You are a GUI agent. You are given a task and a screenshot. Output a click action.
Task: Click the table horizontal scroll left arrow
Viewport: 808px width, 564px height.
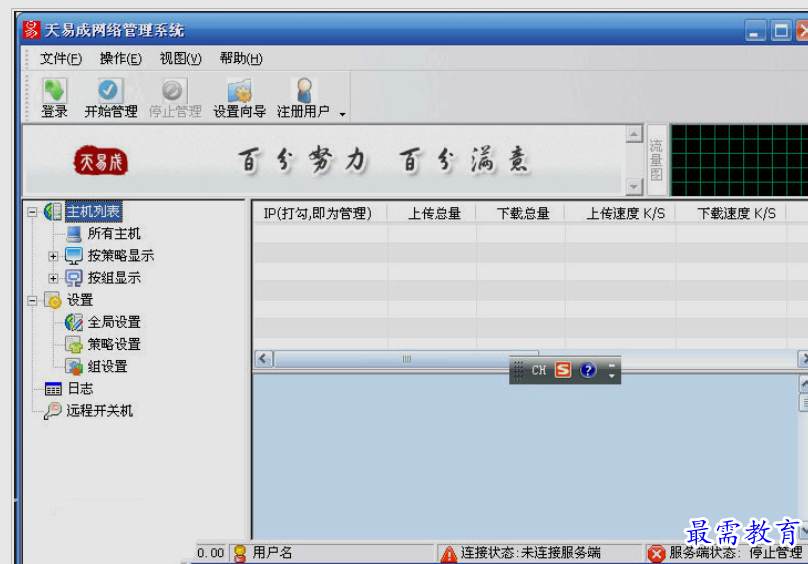point(264,358)
